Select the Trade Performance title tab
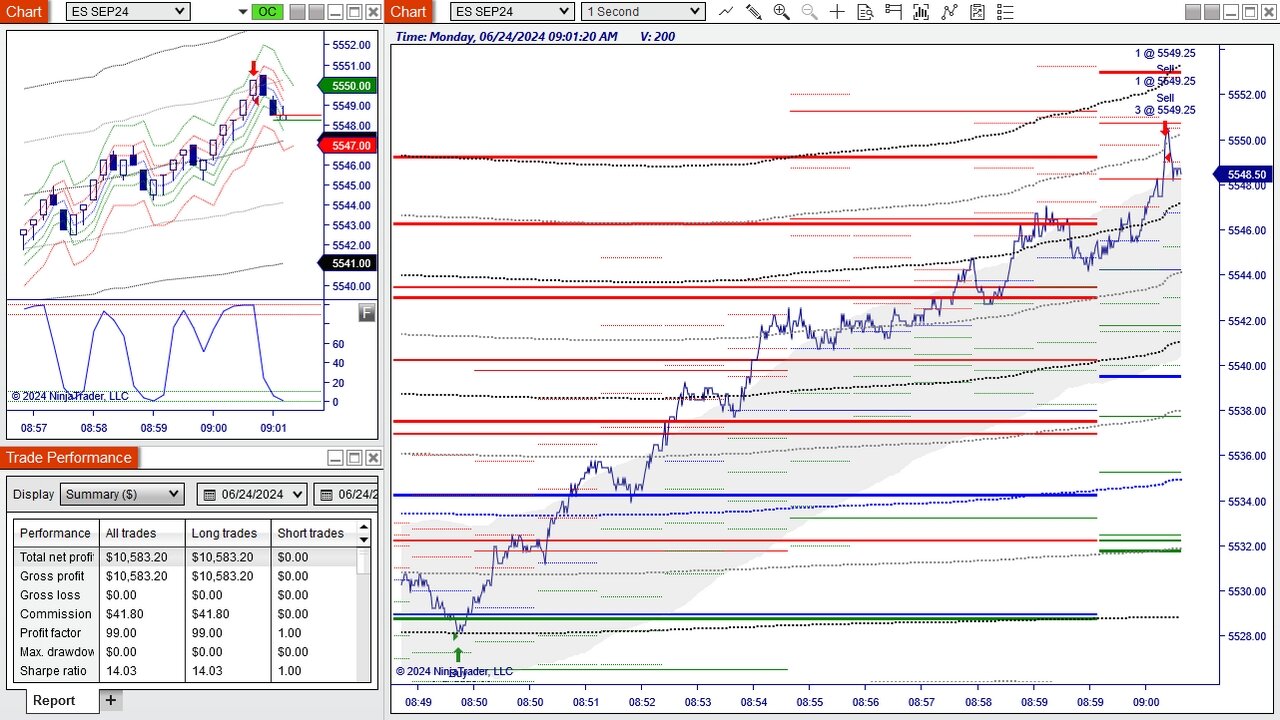Viewport: 1280px width, 720px height. coord(69,458)
